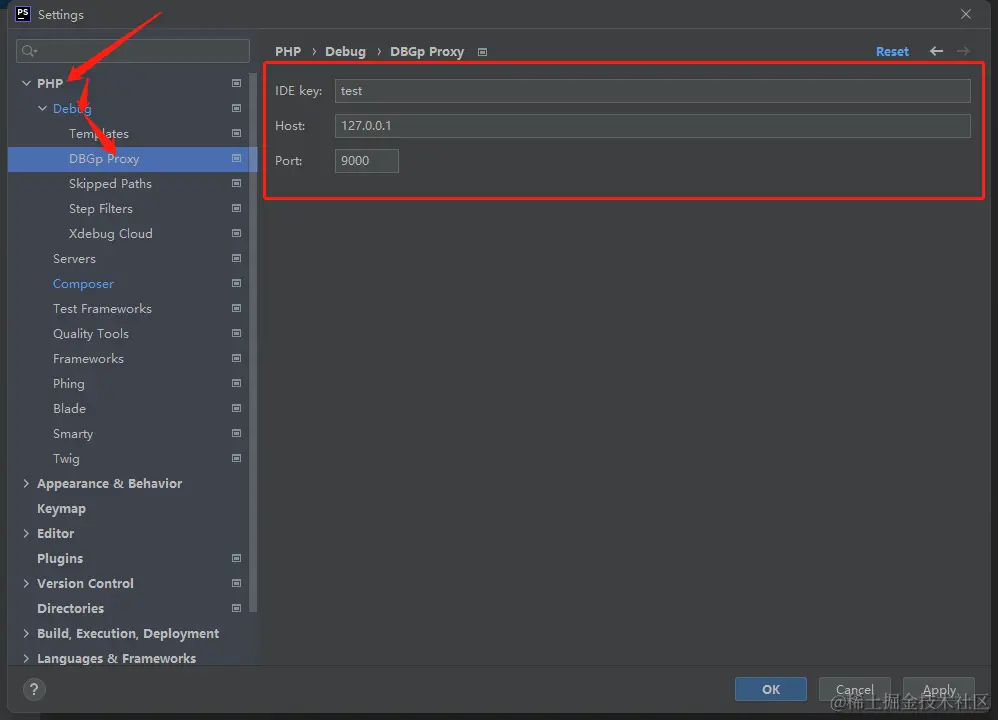This screenshot has height=720, width=998.
Task: Click the project-level icon beside DBGp Proxy row
Action: pos(236,159)
